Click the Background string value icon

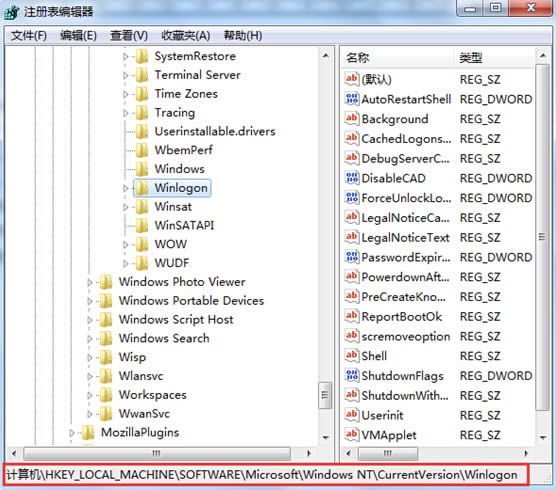point(352,118)
